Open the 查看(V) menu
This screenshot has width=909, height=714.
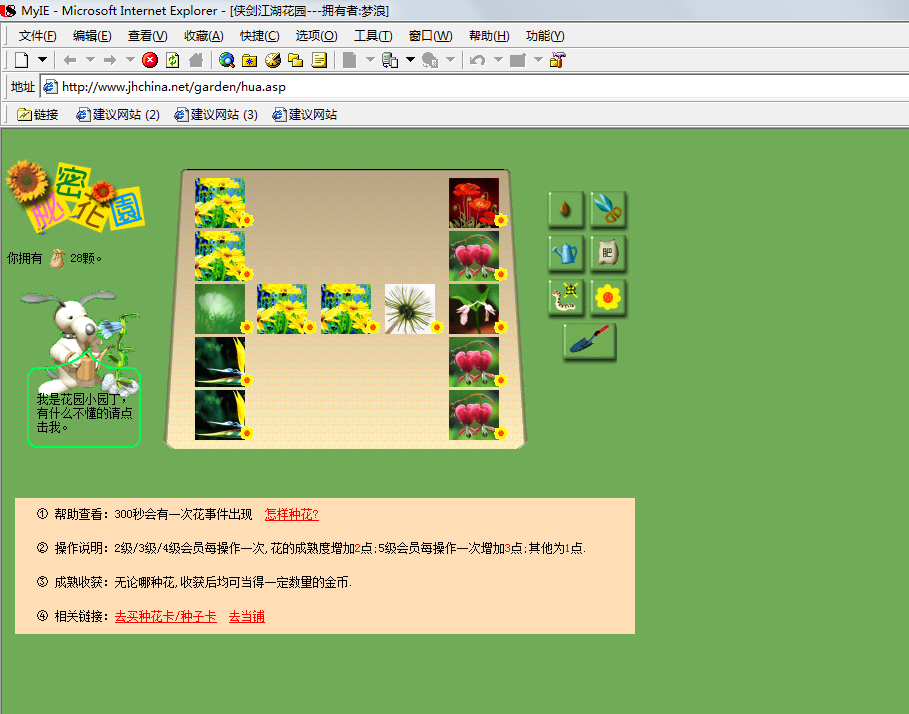148,36
